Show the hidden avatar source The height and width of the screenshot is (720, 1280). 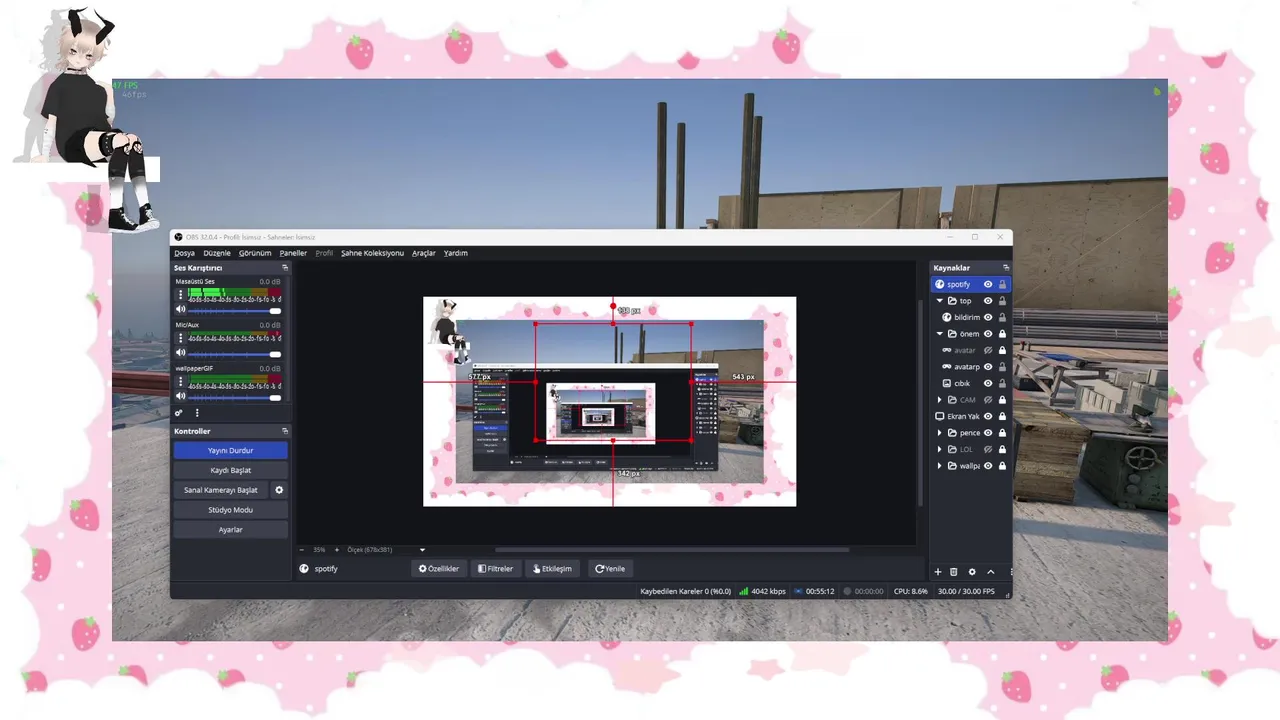coord(988,350)
